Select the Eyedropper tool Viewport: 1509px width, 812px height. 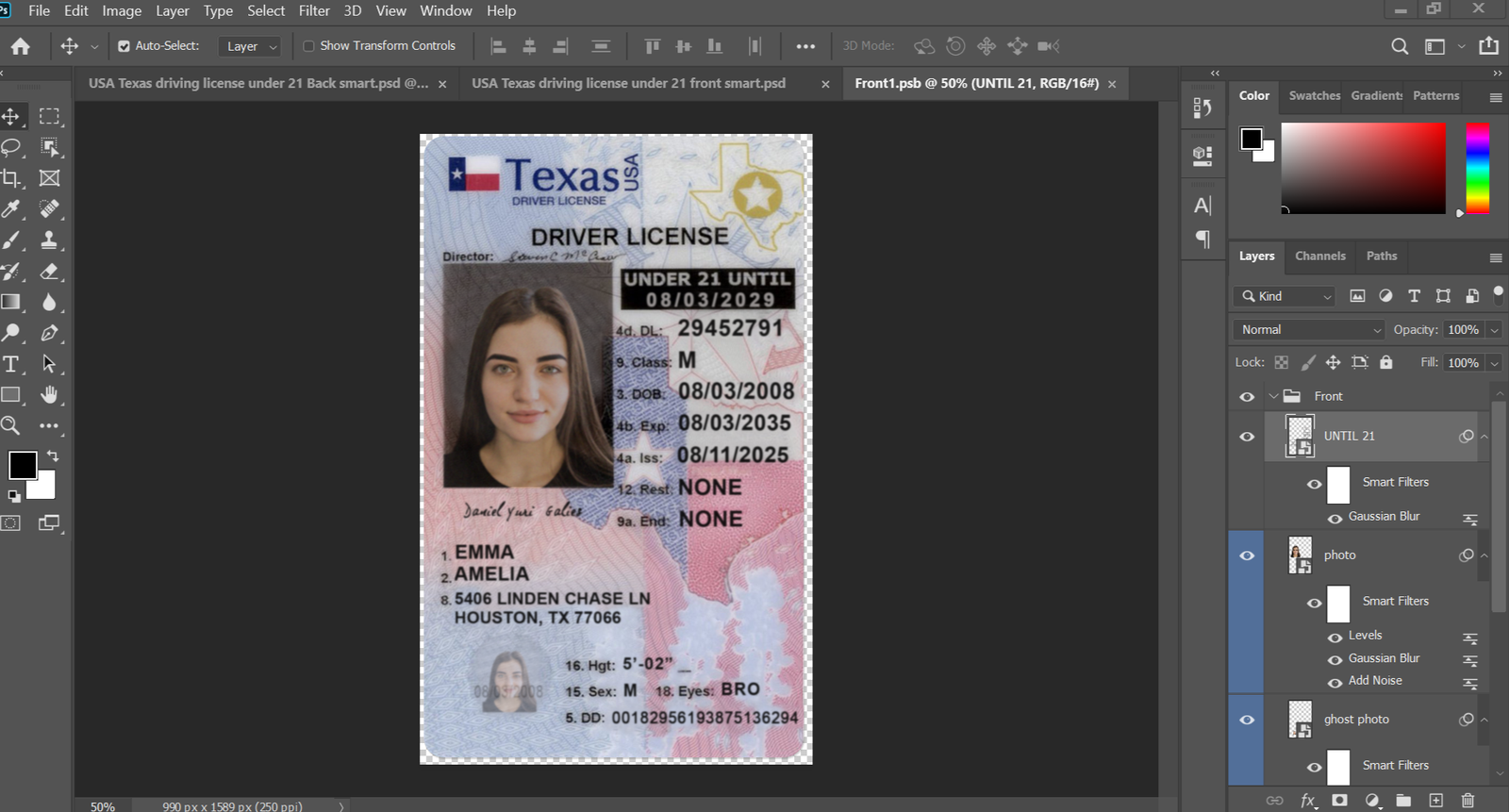10,209
